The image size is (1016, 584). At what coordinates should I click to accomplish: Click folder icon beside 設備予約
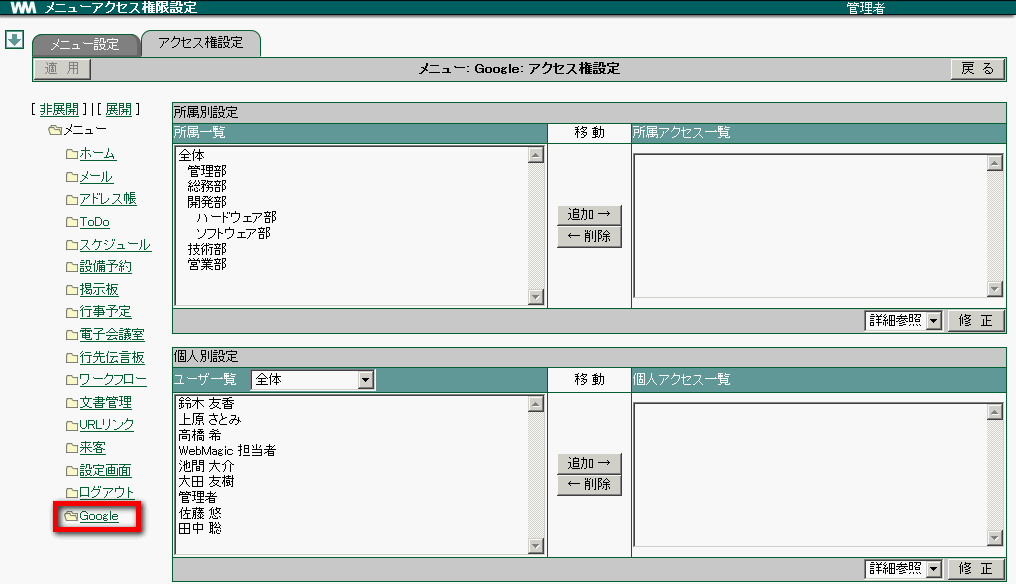pyautogui.click(x=72, y=267)
